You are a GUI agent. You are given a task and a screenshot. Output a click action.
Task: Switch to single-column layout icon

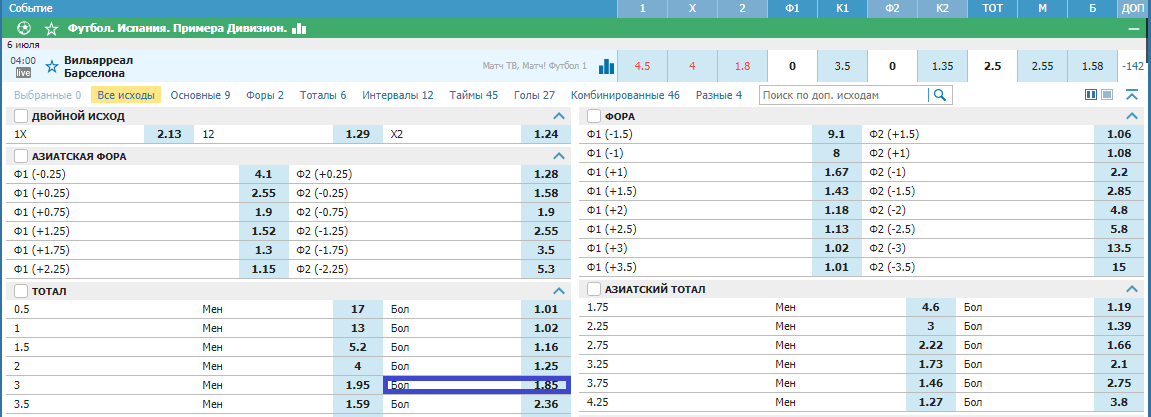pos(1107,95)
